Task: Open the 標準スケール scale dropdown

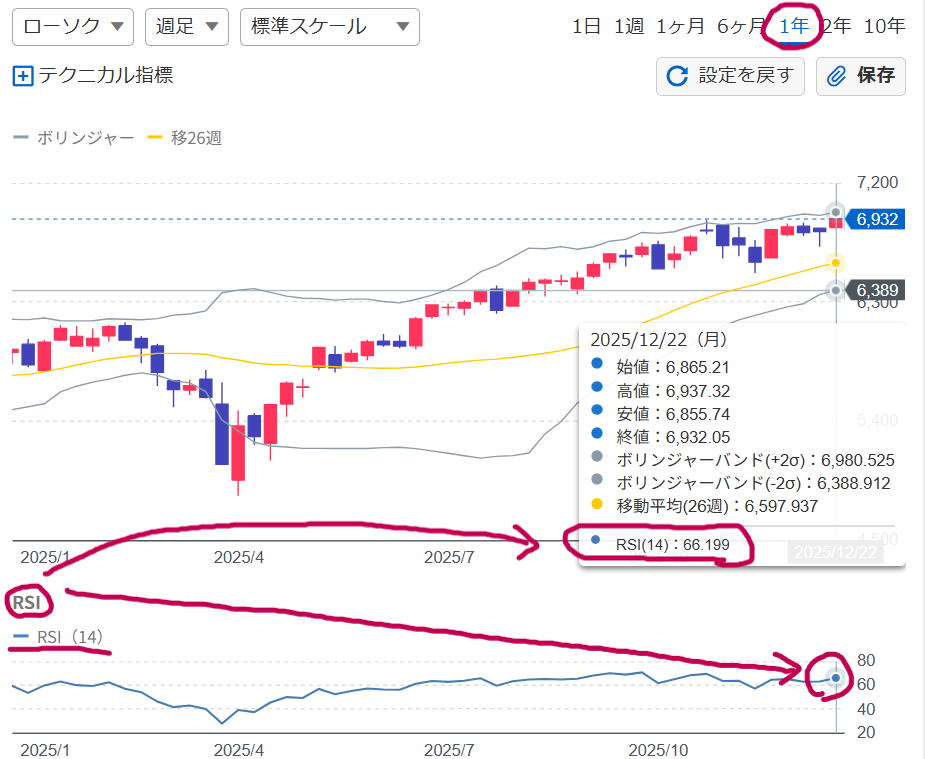Action: tap(329, 27)
